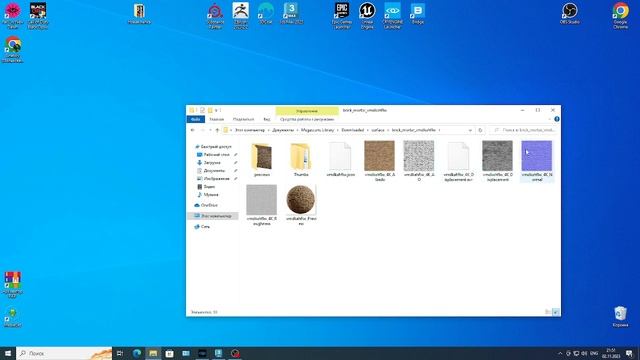Image resolution: width=640 pixels, height=360 pixels.
Task: Open Explorer help (blue question mark)
Action: click(557, 119)
